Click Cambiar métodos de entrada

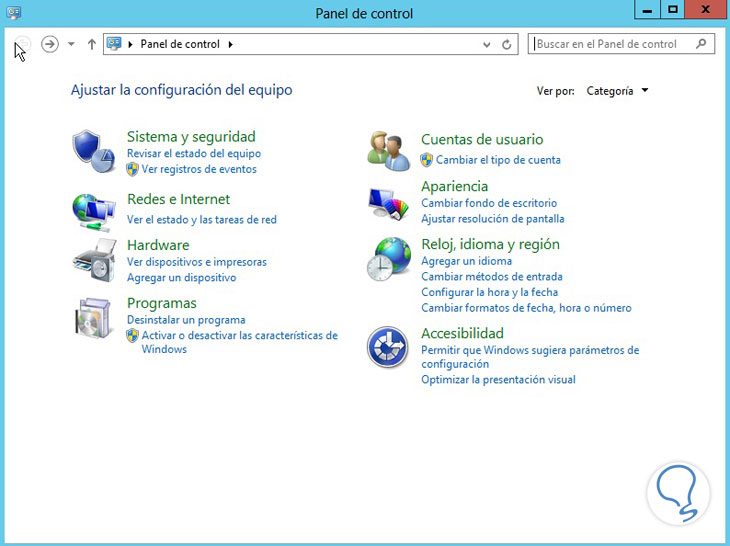coord(492,276)
